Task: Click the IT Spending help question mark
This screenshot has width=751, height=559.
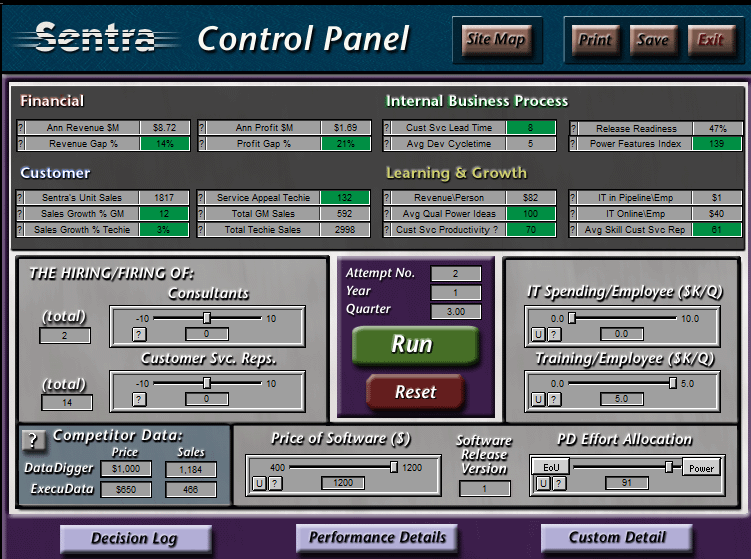Action: pyautogui.click(x=554, y=334)
